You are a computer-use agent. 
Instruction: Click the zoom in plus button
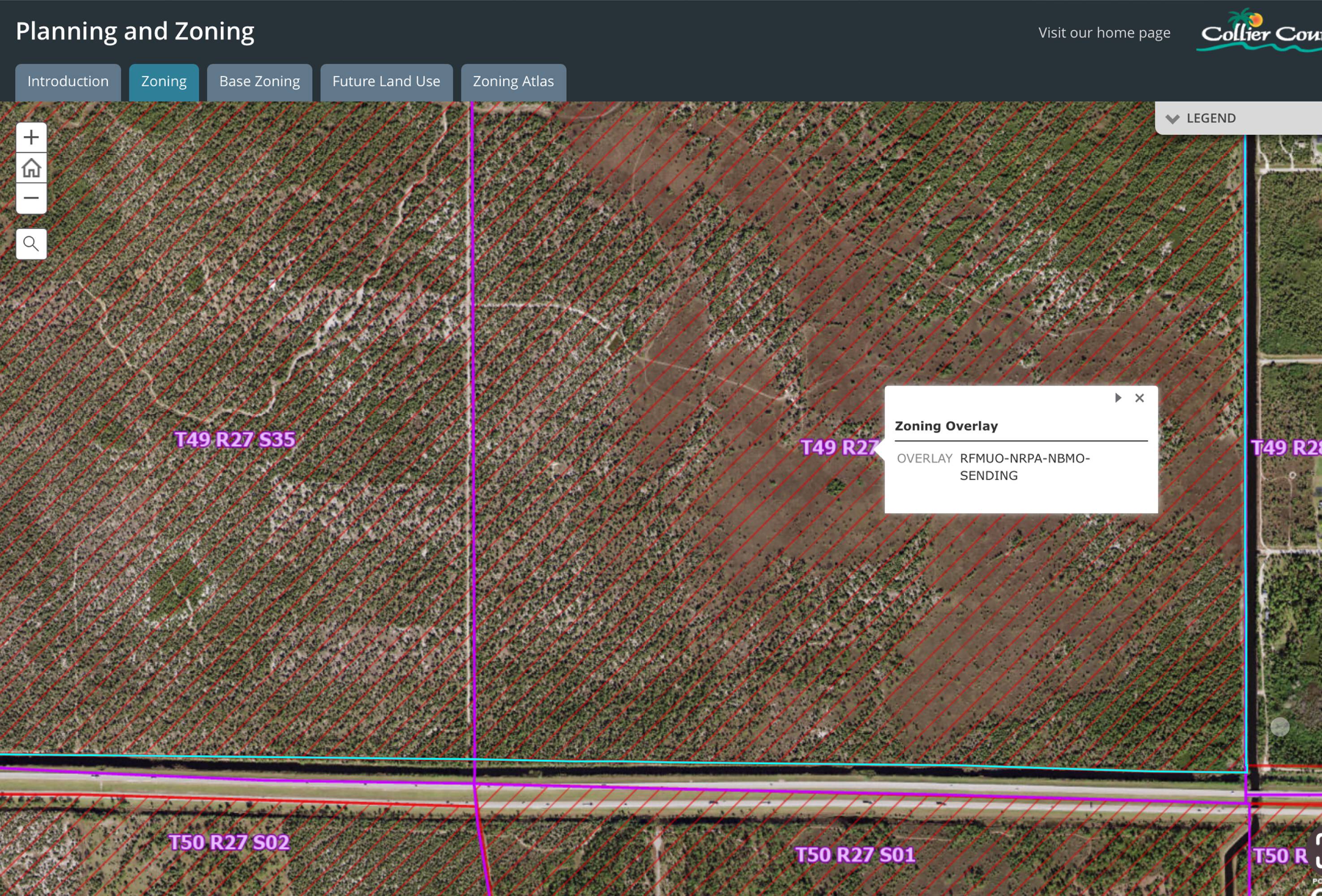pos(31,137)
